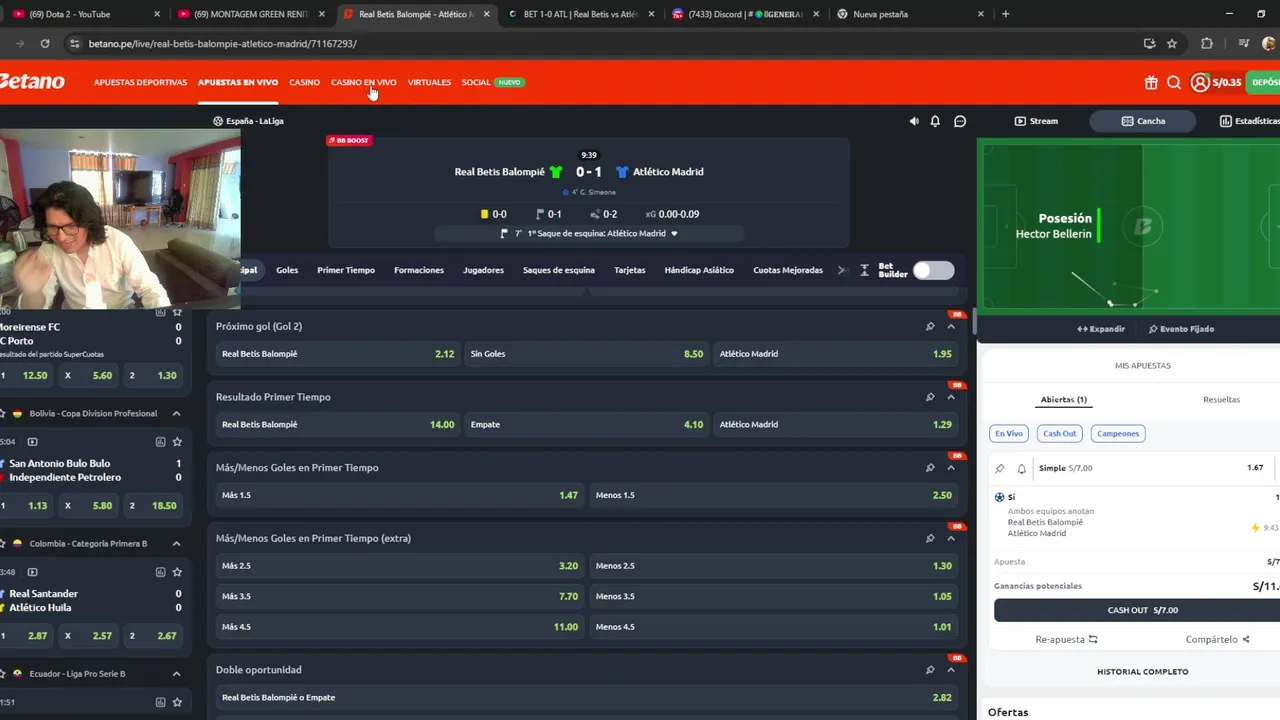
Task: Open the Hándicap Asiático tab
Action: pos(699,270)
